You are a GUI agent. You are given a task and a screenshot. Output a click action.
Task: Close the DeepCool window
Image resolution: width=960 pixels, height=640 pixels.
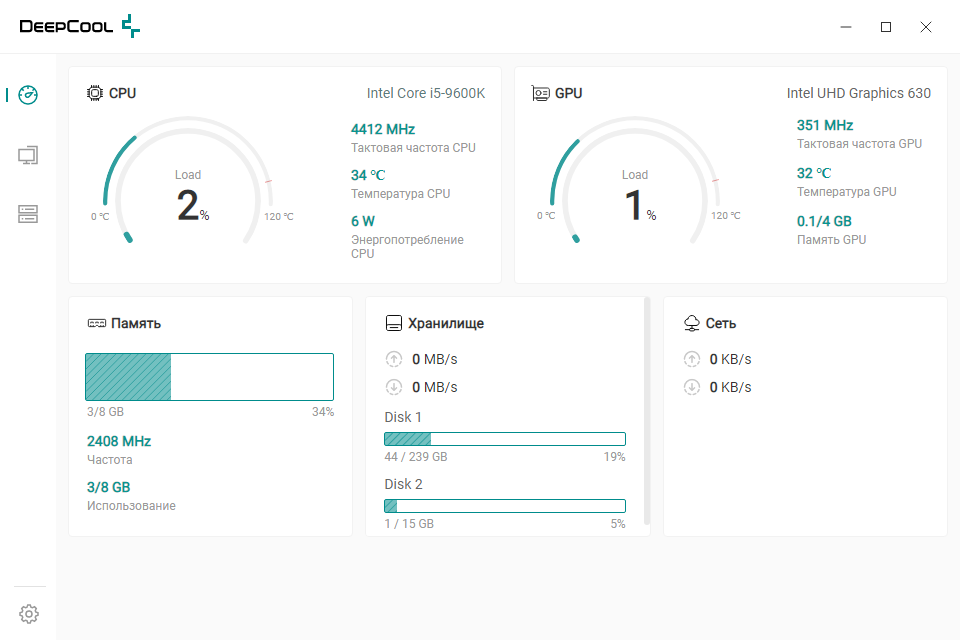coord(926,27)
